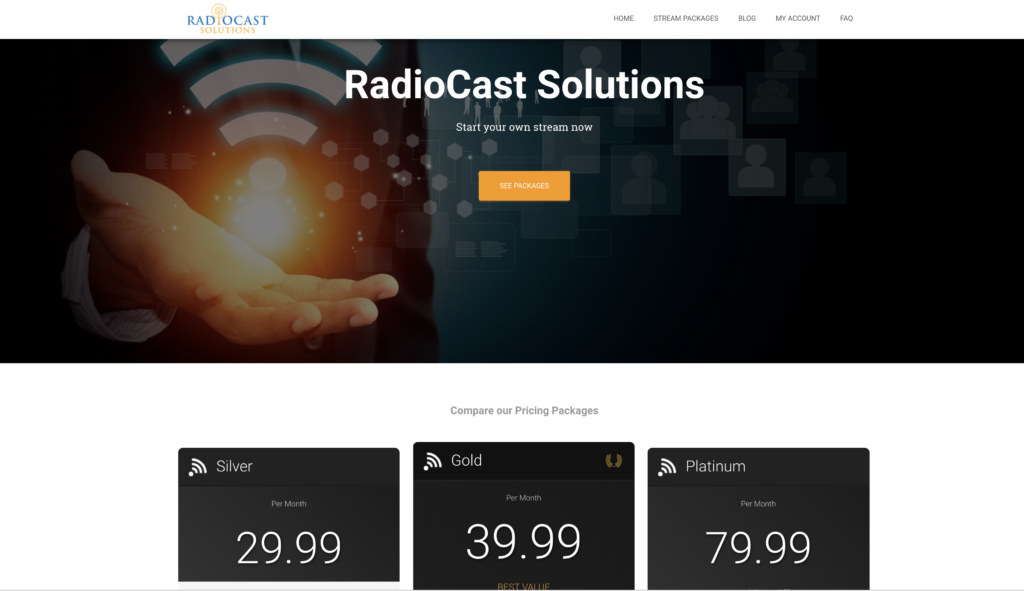Click 'Per Month' label in Gold card

pyautogui.click(x=524, y=498)
